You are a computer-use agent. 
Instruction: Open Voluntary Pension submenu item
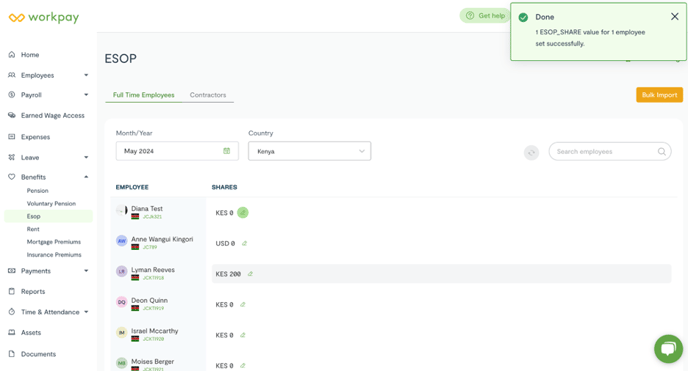(51, 203)
